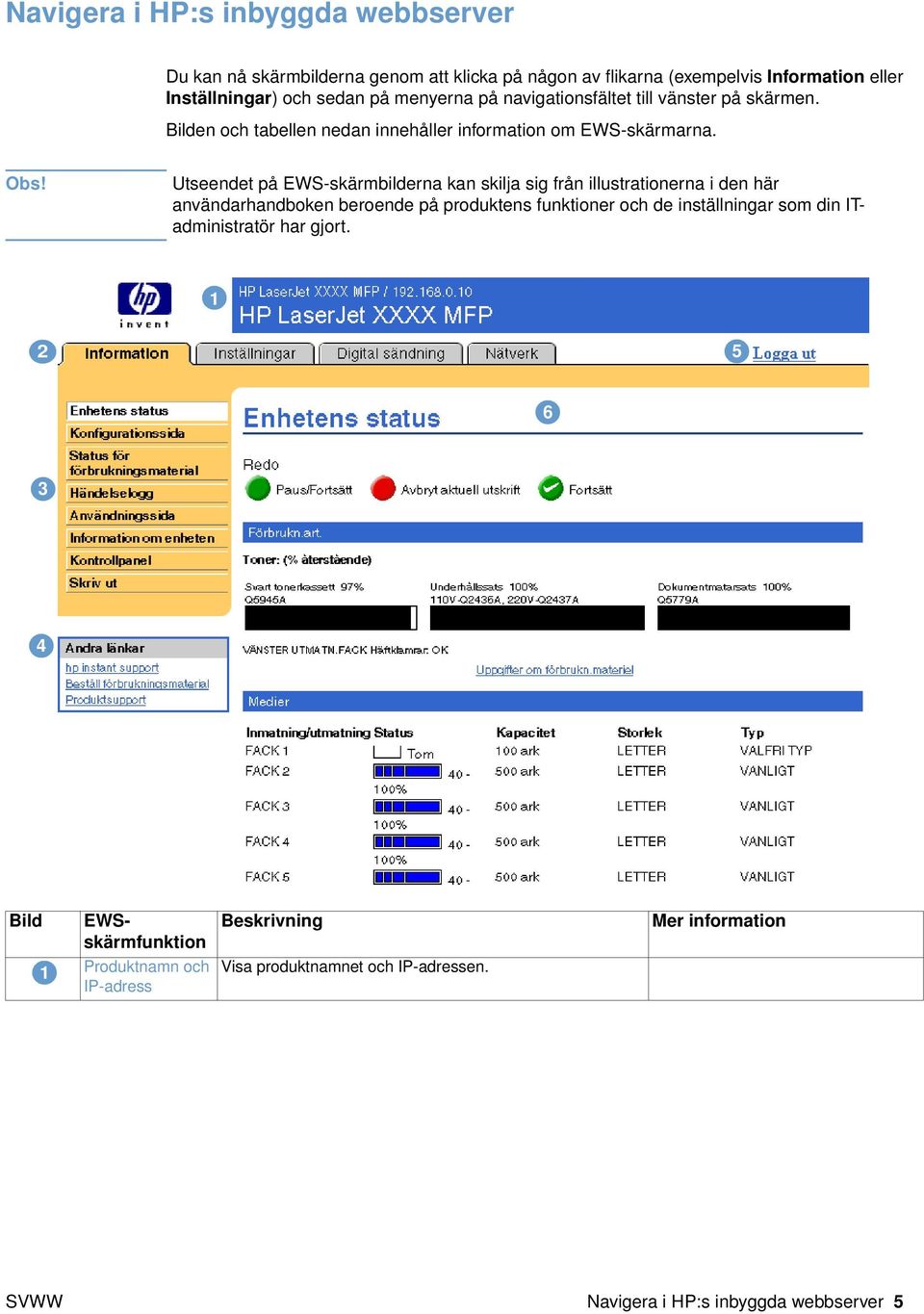
Task: Click the Förbrukn.art. section header
Action: point(552,532)
